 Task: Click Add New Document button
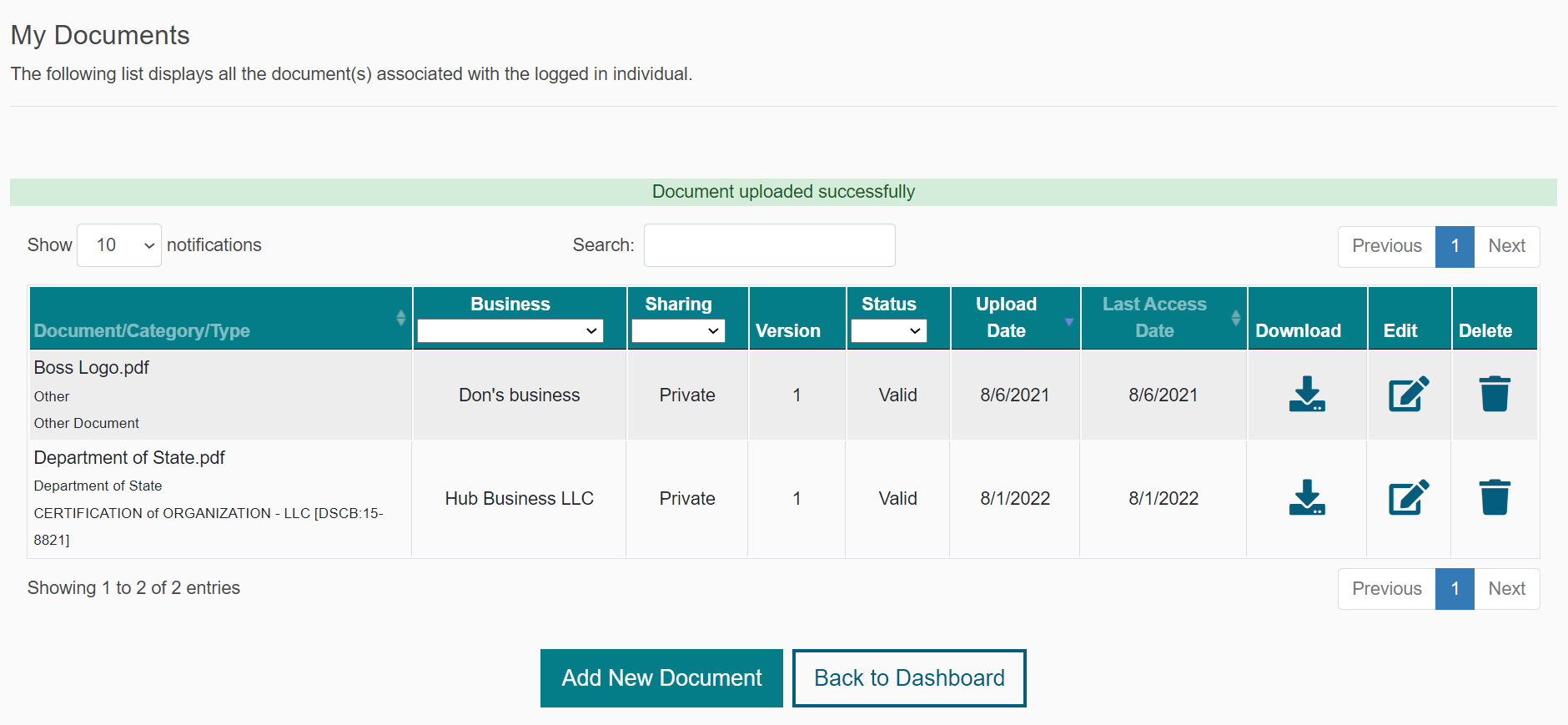(661, 678)
